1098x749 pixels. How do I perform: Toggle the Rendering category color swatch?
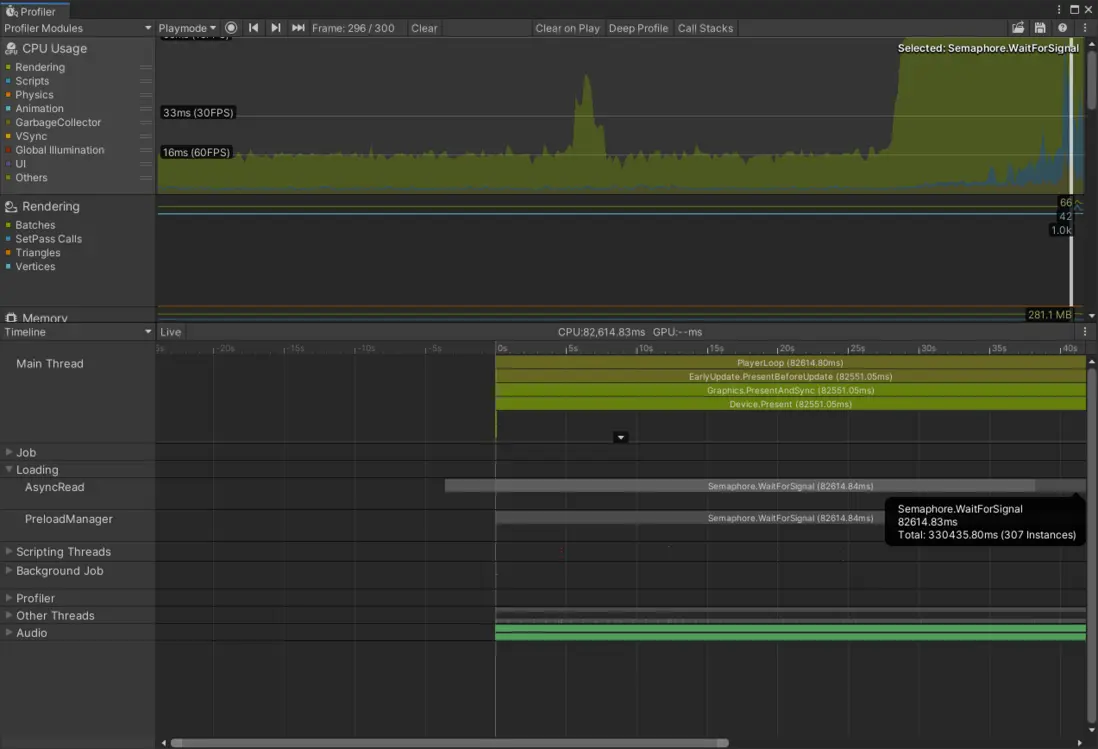point(8,68)
